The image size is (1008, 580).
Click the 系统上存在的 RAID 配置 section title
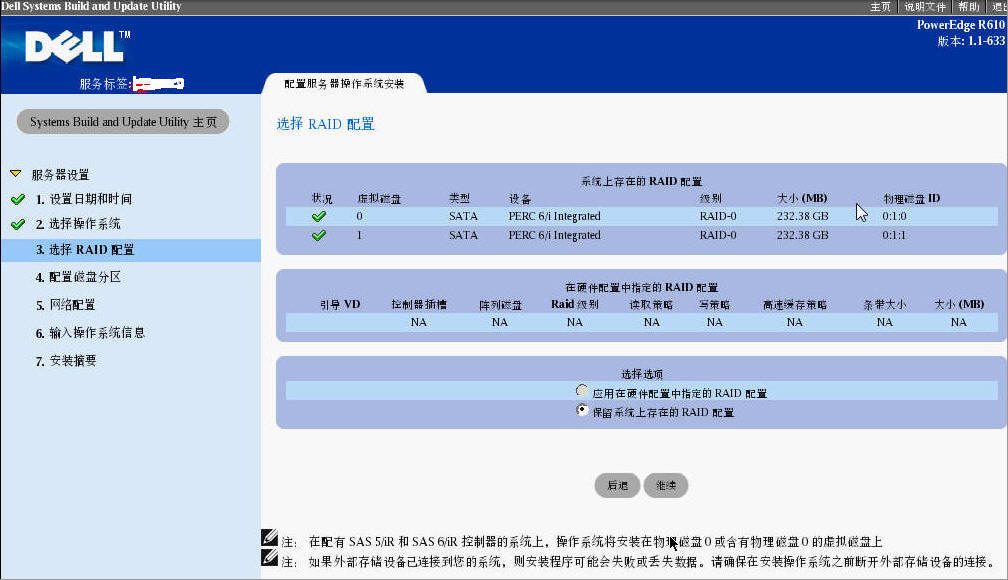[642, 181]
